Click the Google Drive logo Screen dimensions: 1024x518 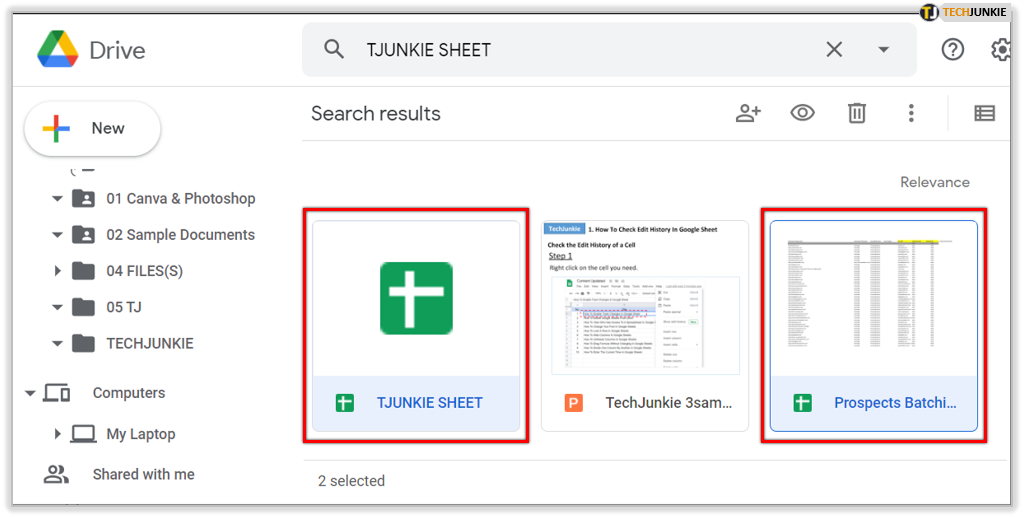click(x=58, y=49)
